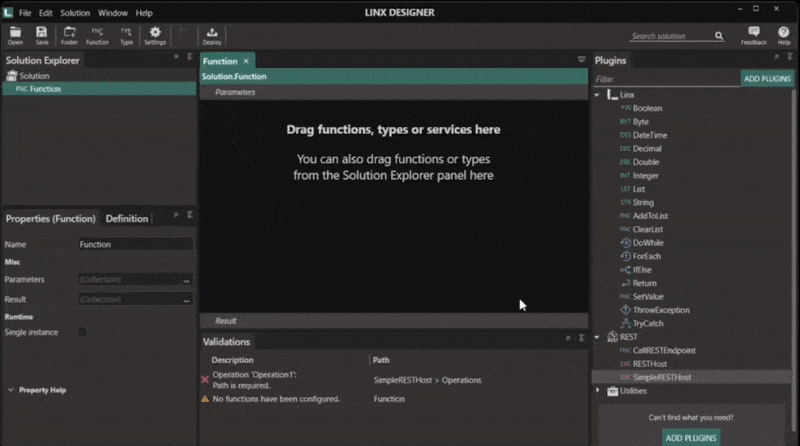Select Function in Solution Explorer

[99, 89]
